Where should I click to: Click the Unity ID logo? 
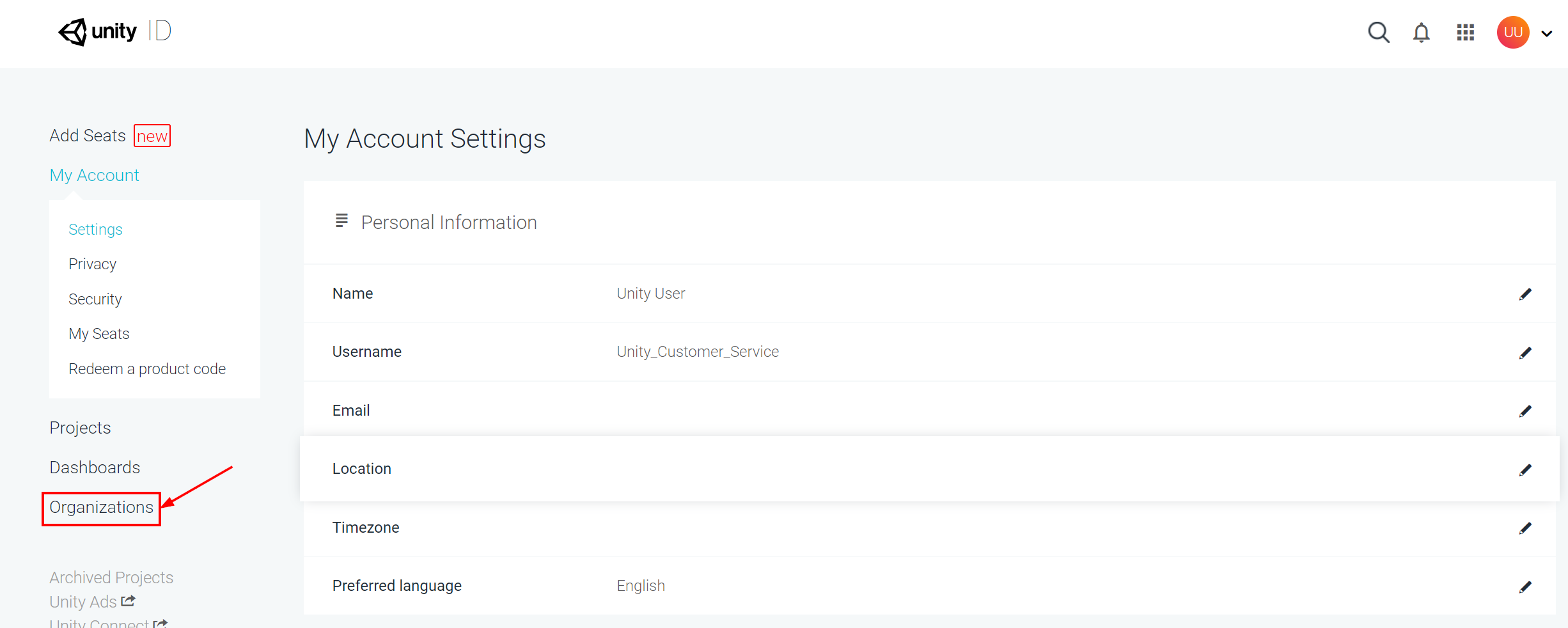click(x=115, y=31)
